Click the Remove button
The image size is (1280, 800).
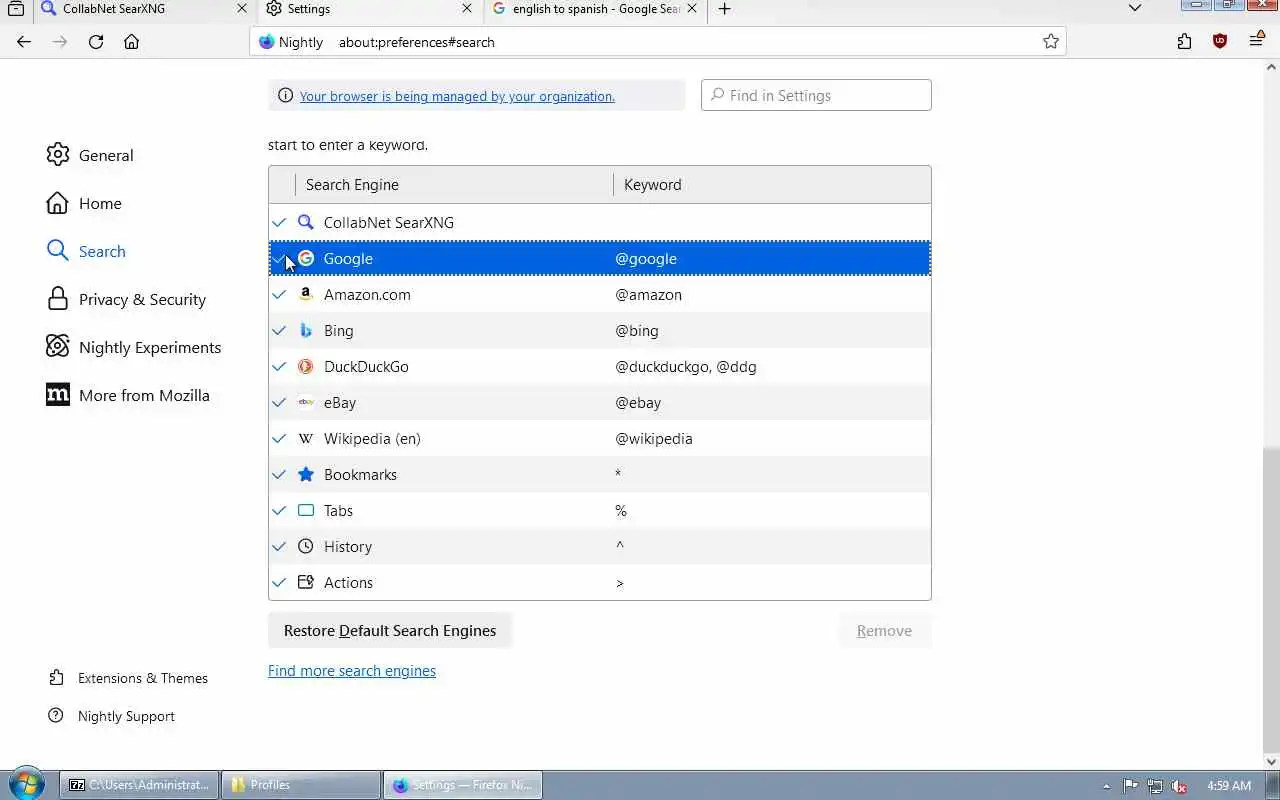point(884,631)
